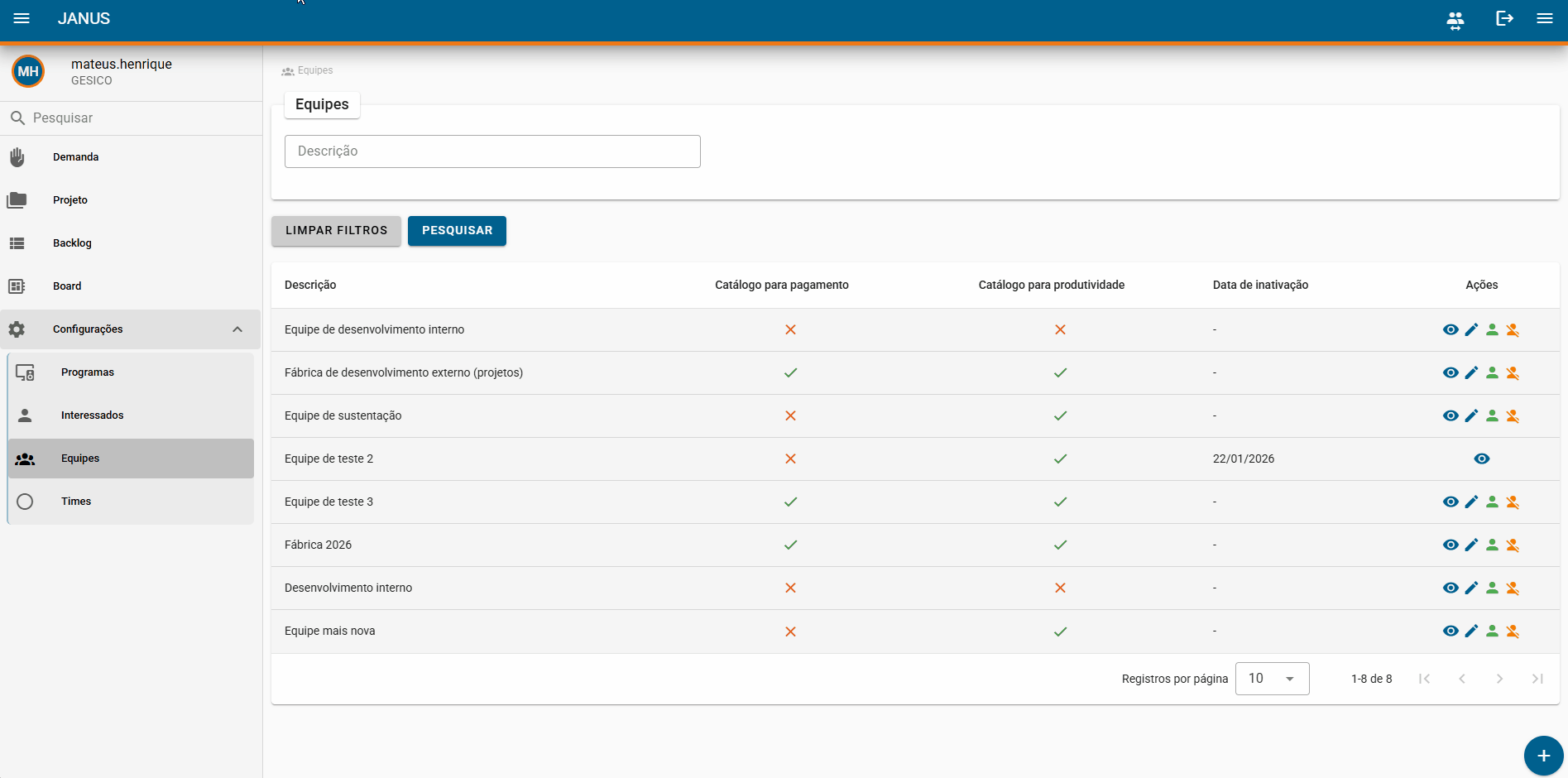
Task: Click the logout icon in top bar
Action: [x=1504, y=18]
